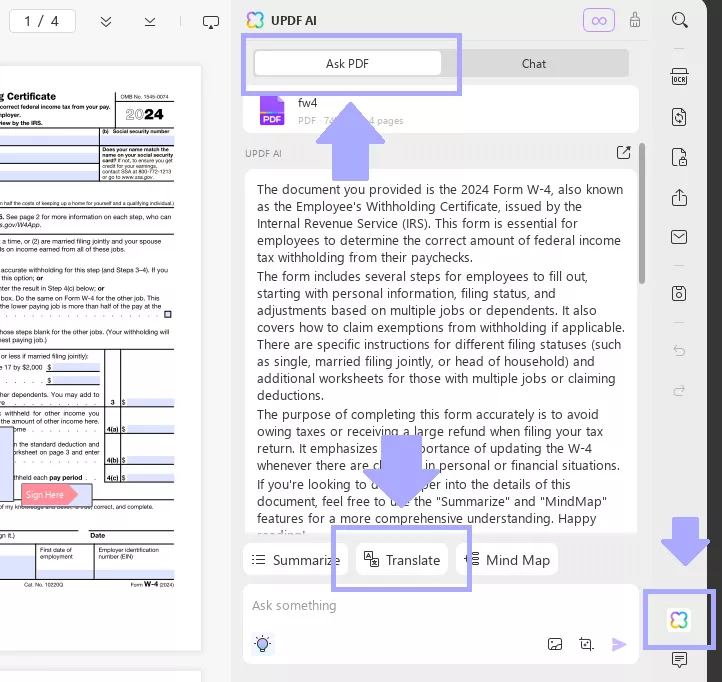The image size is (722, 682).
Task: Toggle the infinity mode button
Action: click(599, 20)
